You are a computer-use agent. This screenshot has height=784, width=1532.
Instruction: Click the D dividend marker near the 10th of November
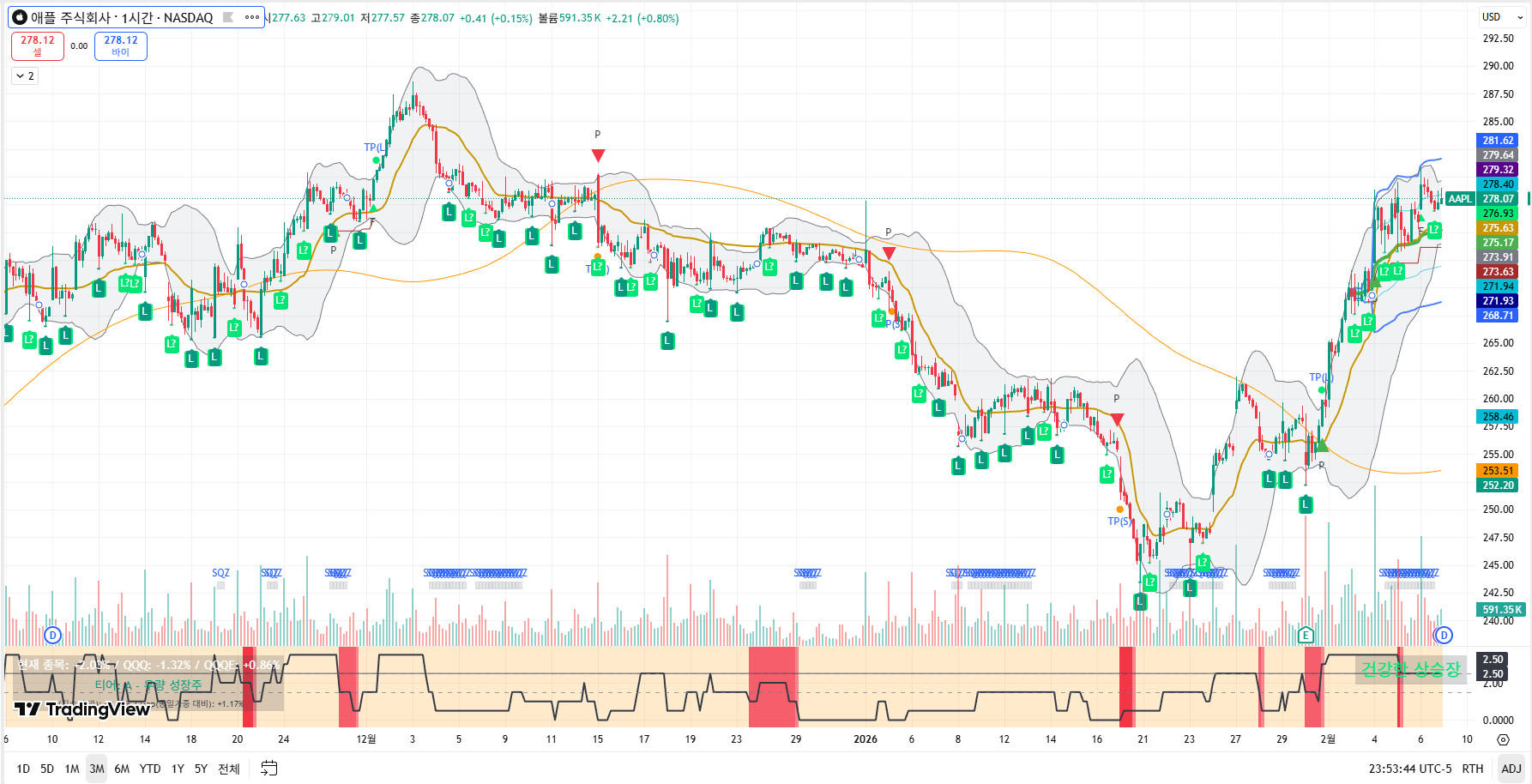click(53, 635)
